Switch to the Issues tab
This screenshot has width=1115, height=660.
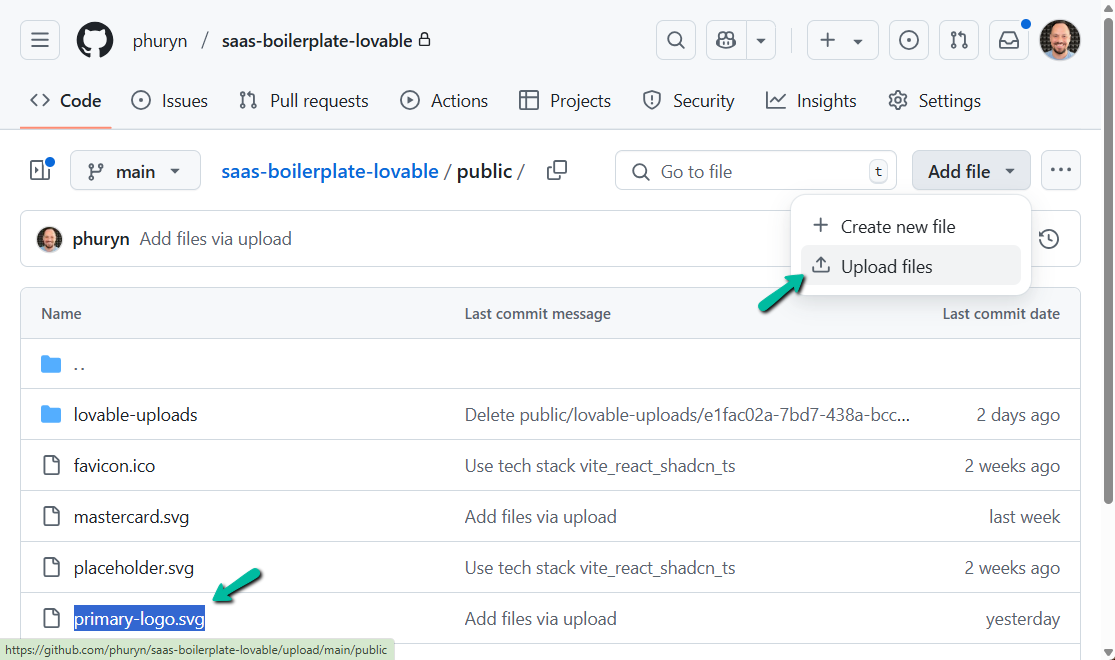pos(169,101)
